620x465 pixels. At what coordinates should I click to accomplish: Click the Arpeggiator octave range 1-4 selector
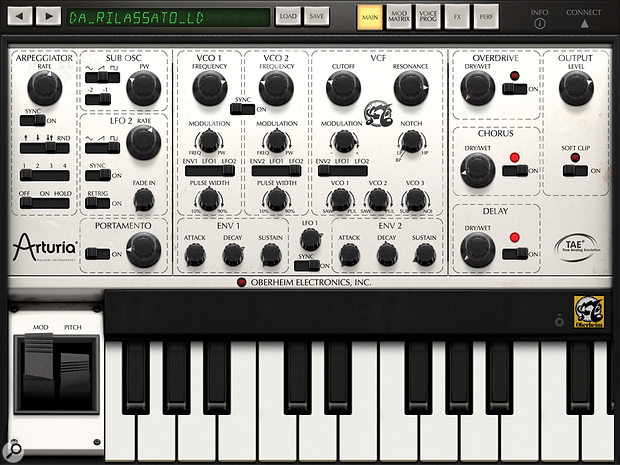coord(45,175)
